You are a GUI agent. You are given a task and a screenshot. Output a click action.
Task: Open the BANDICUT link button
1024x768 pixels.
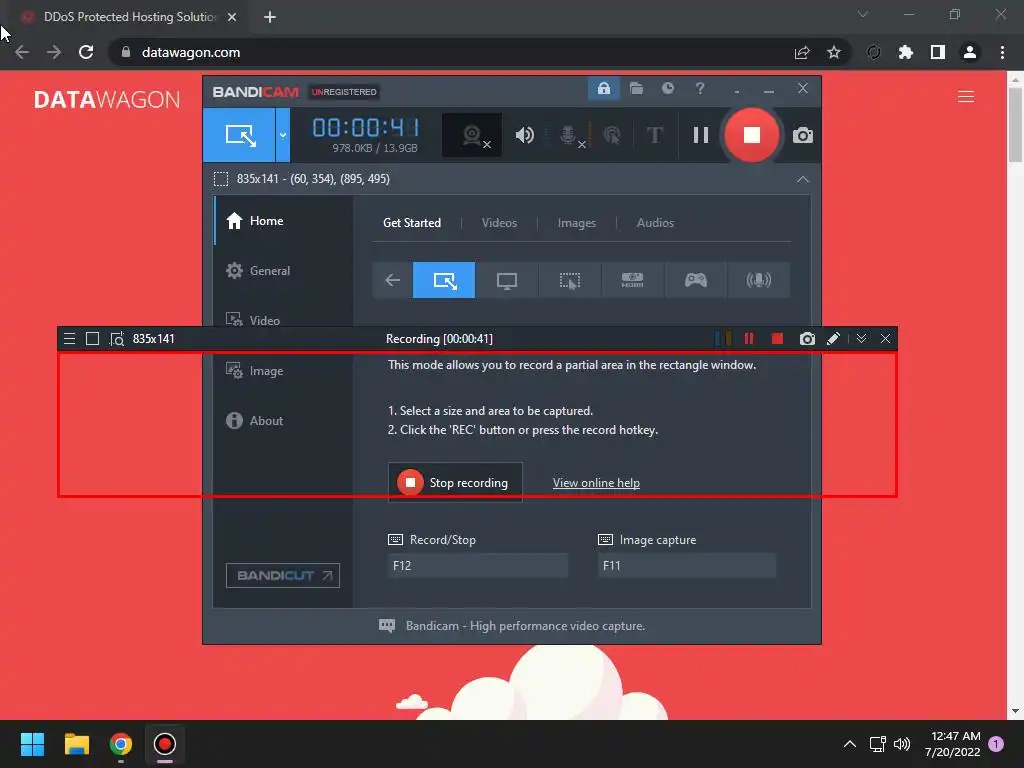click(283, 575)
